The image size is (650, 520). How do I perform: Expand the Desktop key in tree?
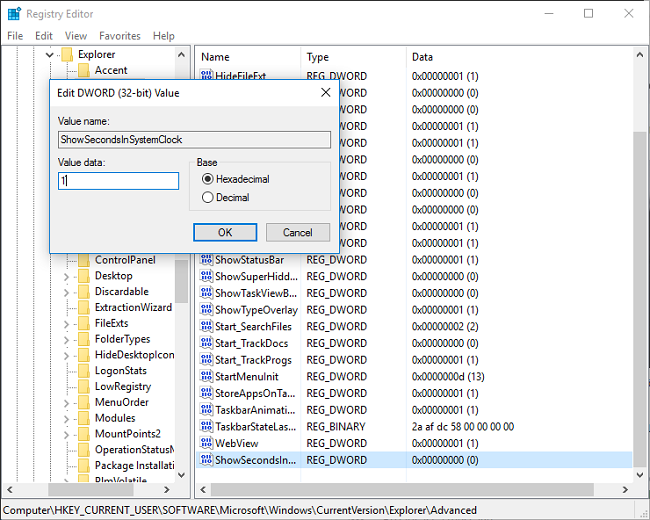[x=67, y=277]
